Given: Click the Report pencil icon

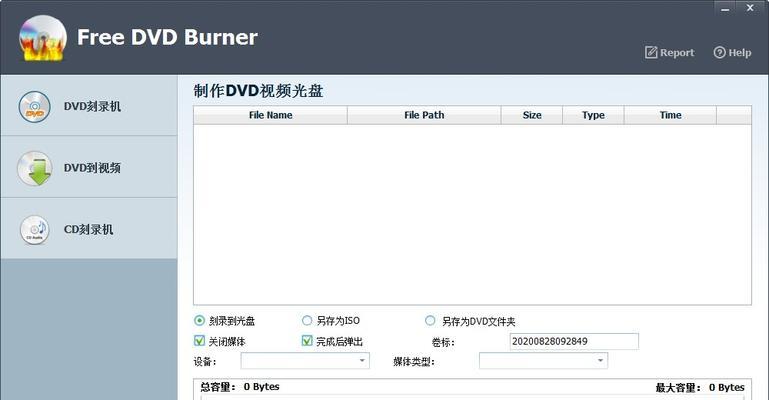Looking at the screenshot, I should point(651,52).
